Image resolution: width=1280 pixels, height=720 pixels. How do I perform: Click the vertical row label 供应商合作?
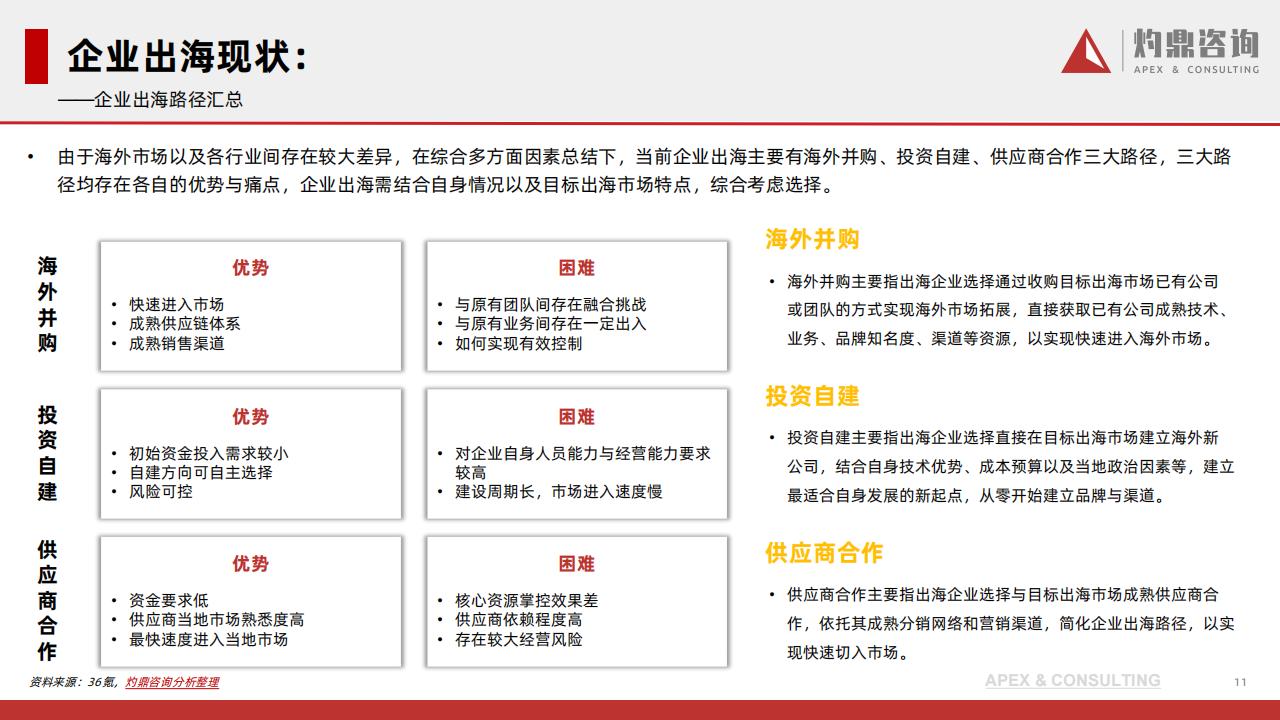[x=47, y=600]
